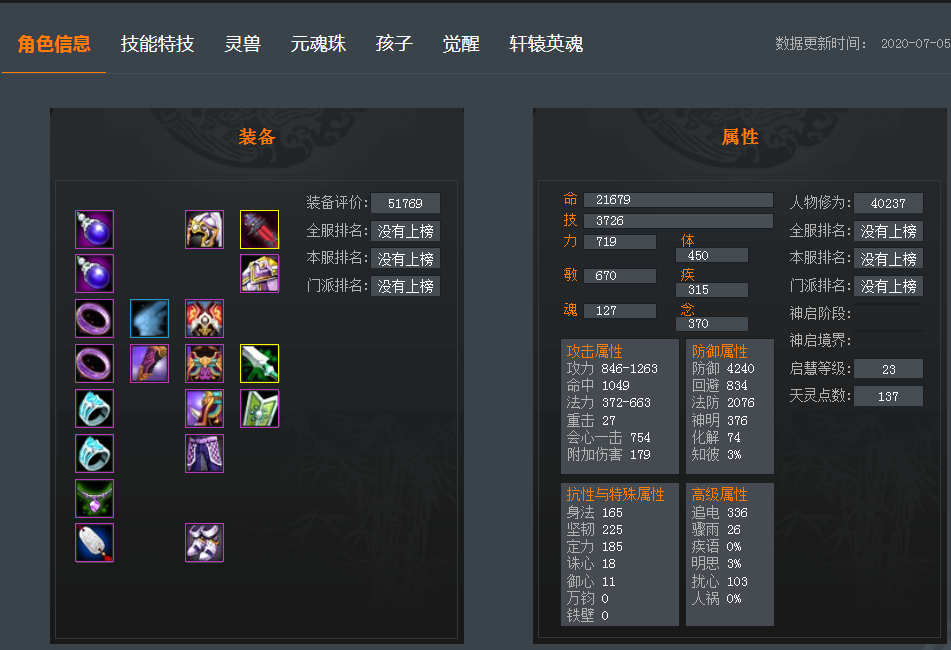Click the purple chest armor icon
This screenshot has height=650, width=951.
[x=260, y=273]
